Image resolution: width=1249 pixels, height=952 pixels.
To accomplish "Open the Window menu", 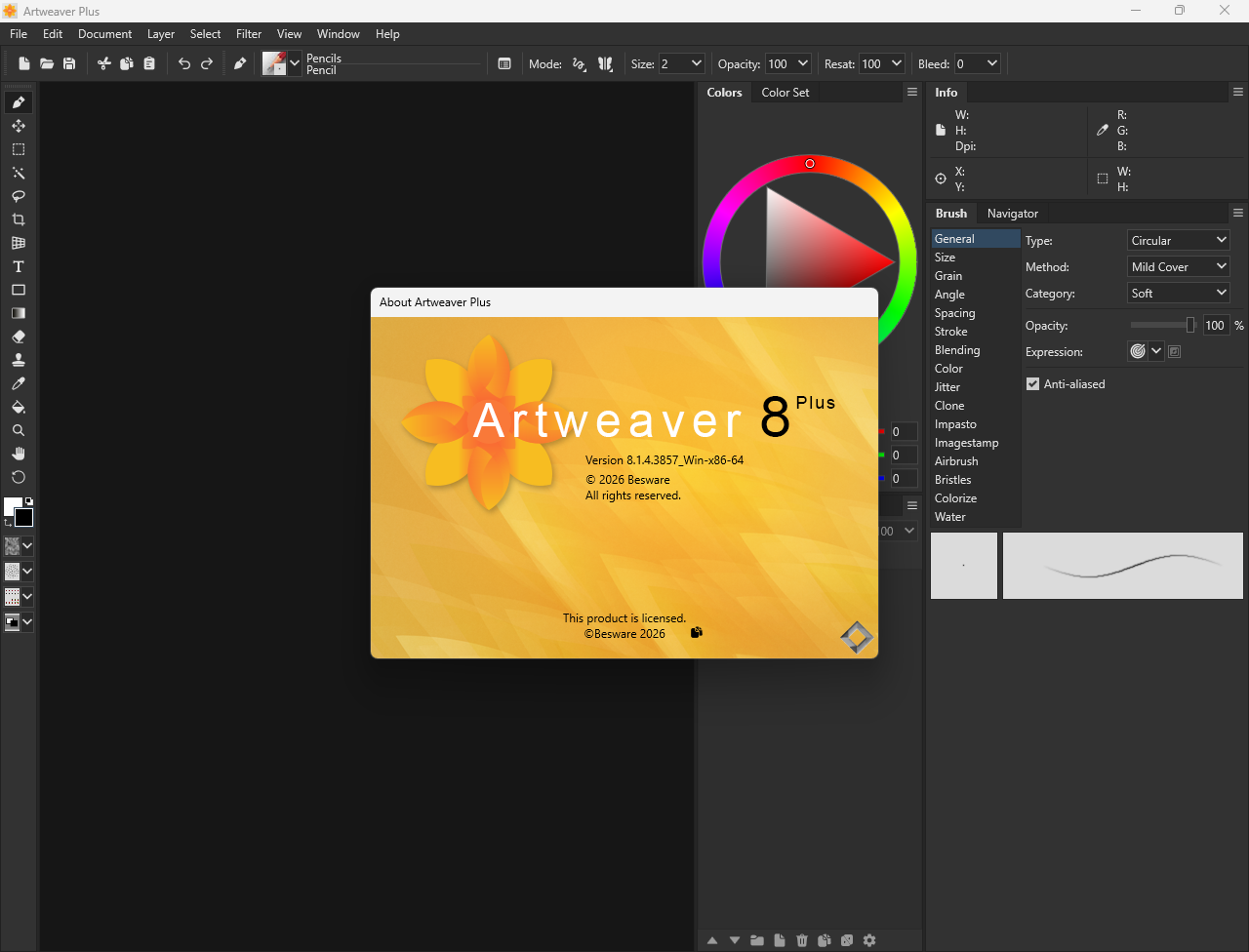I will pos(339,34).
